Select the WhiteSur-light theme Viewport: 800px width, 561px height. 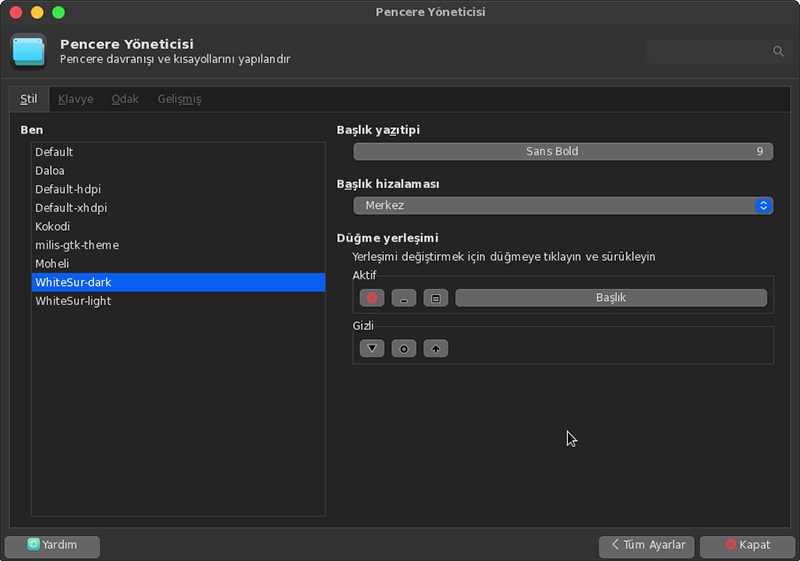(179, 301)
